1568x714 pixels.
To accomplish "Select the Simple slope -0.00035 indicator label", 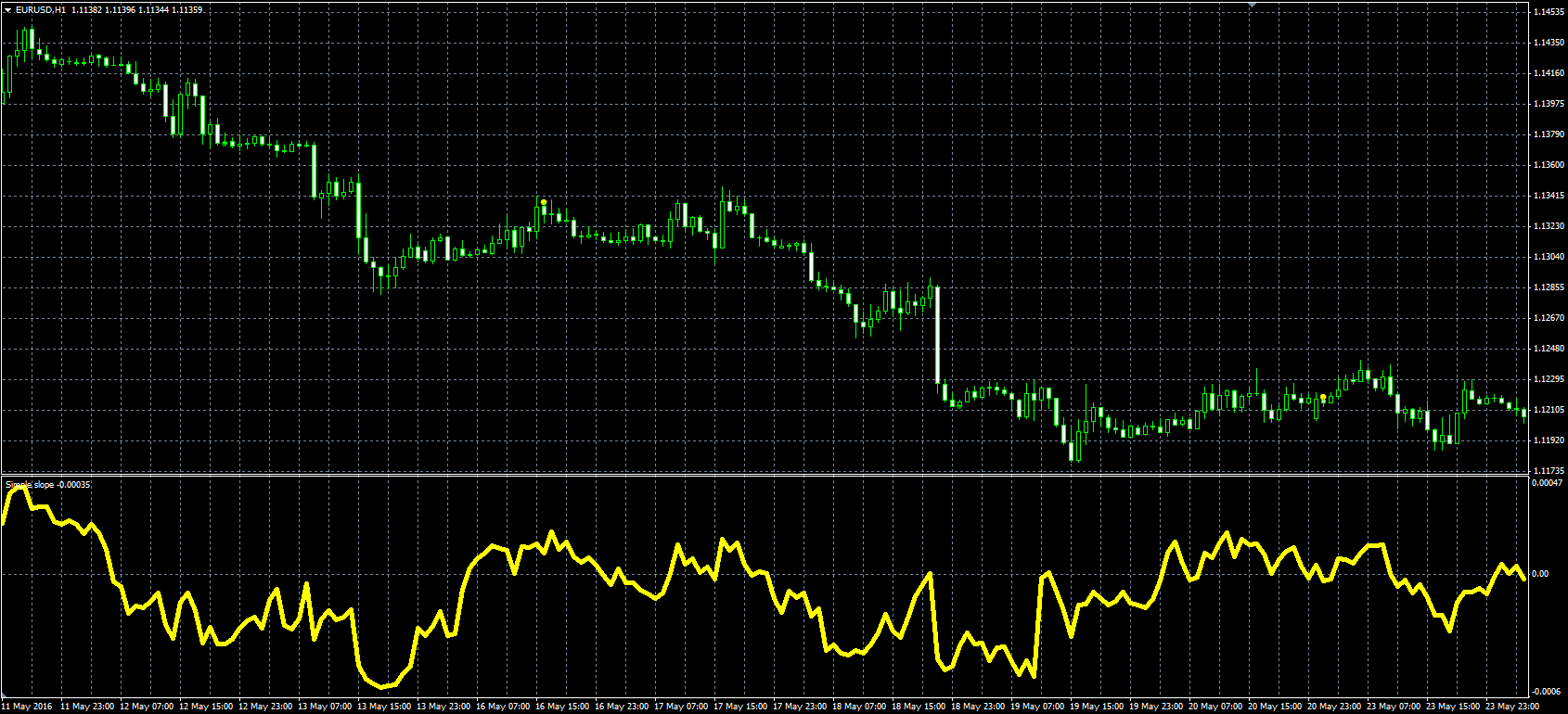I will tap(48, 485).
